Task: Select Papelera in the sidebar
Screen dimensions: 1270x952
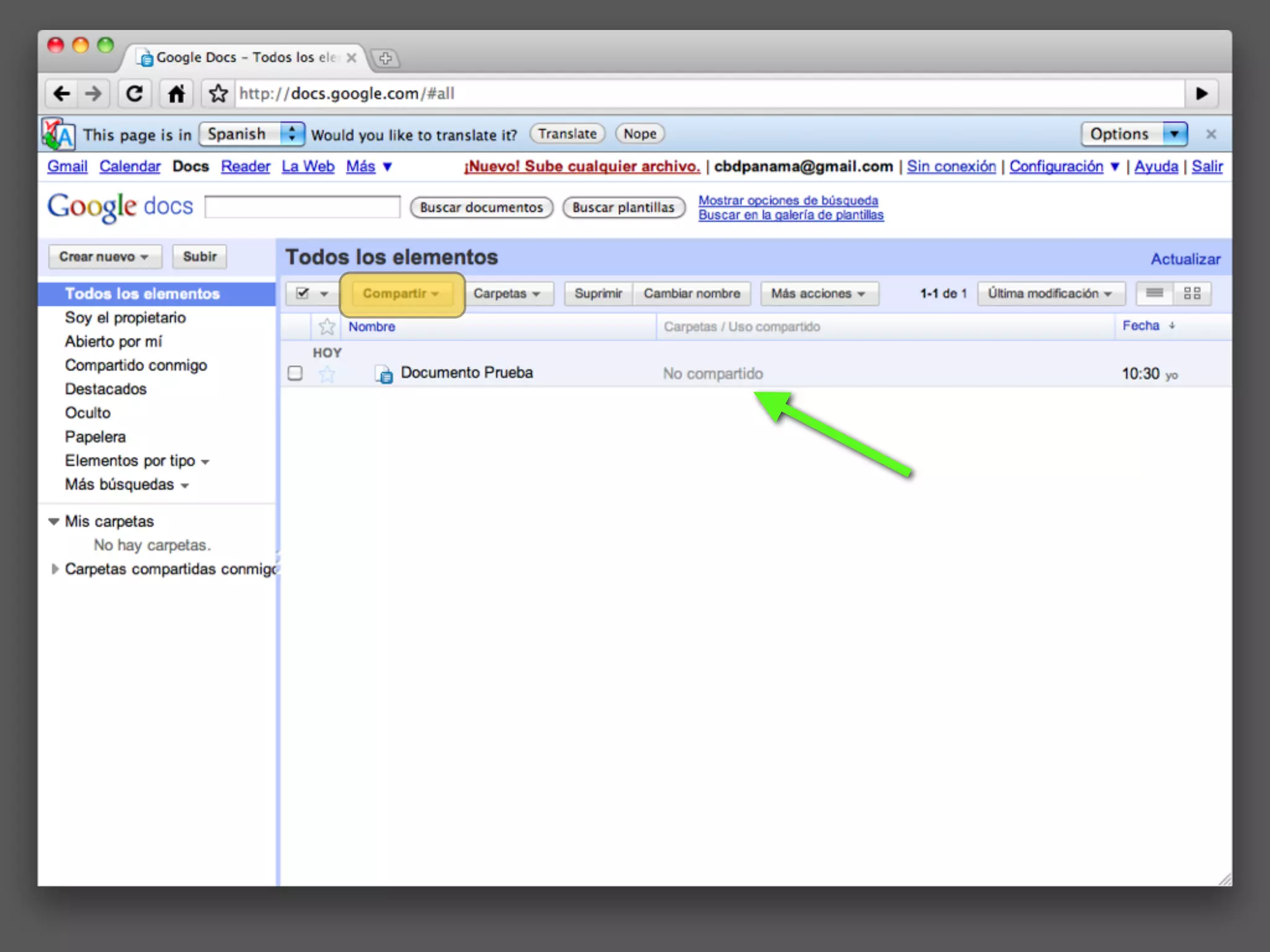Action: (x=95, y=437)
